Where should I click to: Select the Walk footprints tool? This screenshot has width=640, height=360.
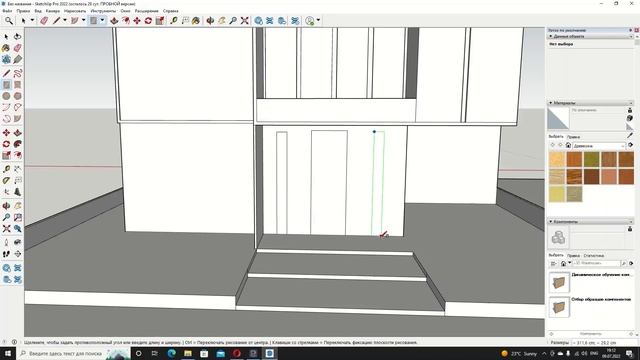pos(6,254)
